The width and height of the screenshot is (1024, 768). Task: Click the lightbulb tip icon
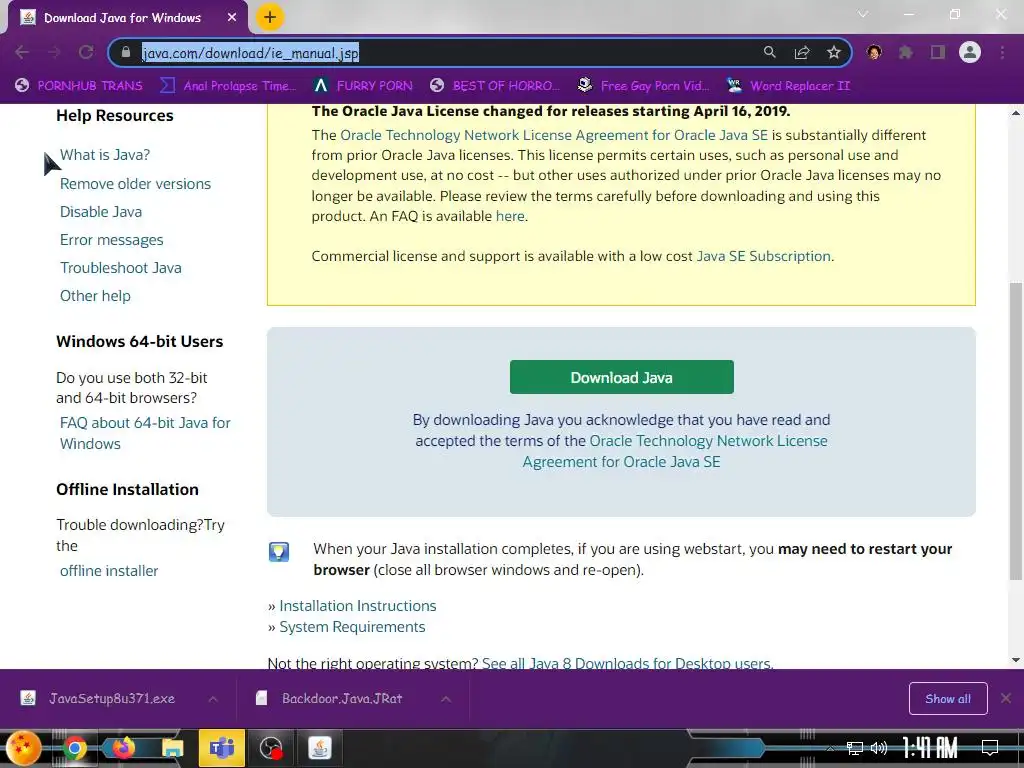pyautogui.click(x=279, y=552)
